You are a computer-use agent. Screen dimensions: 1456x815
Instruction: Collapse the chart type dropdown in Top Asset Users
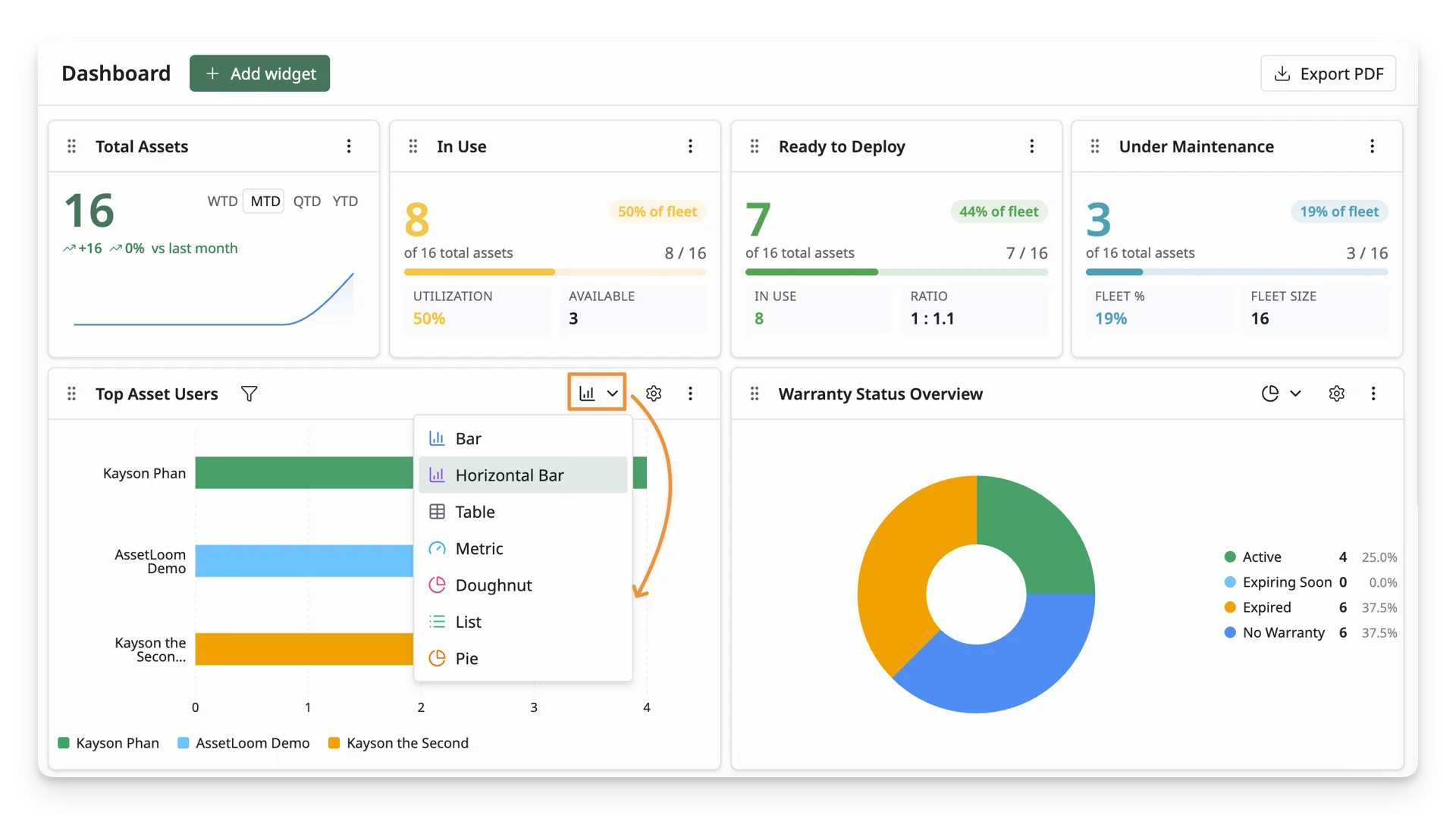click(x=598, y=393)
